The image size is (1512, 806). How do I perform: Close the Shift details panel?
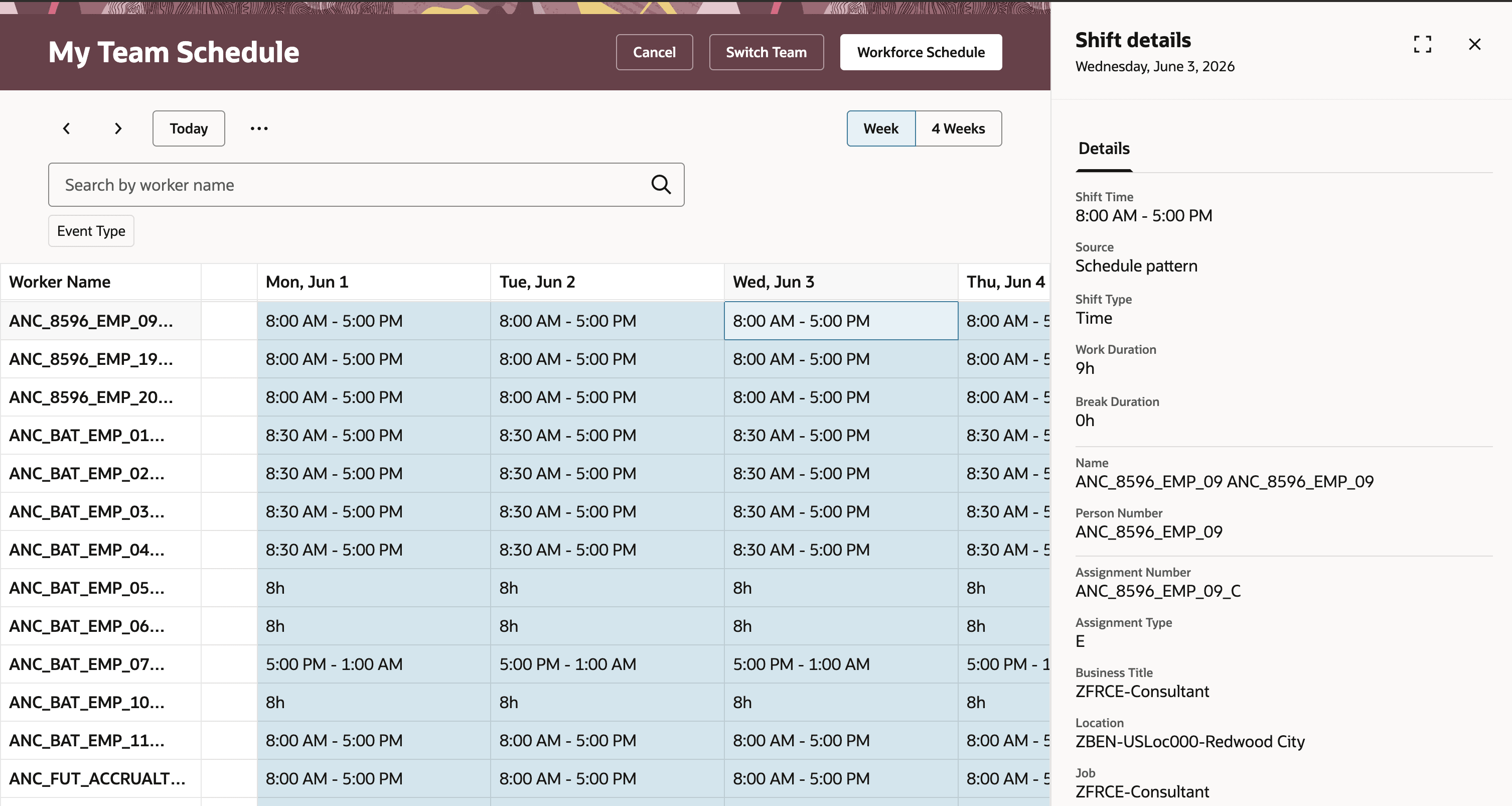1474,44
